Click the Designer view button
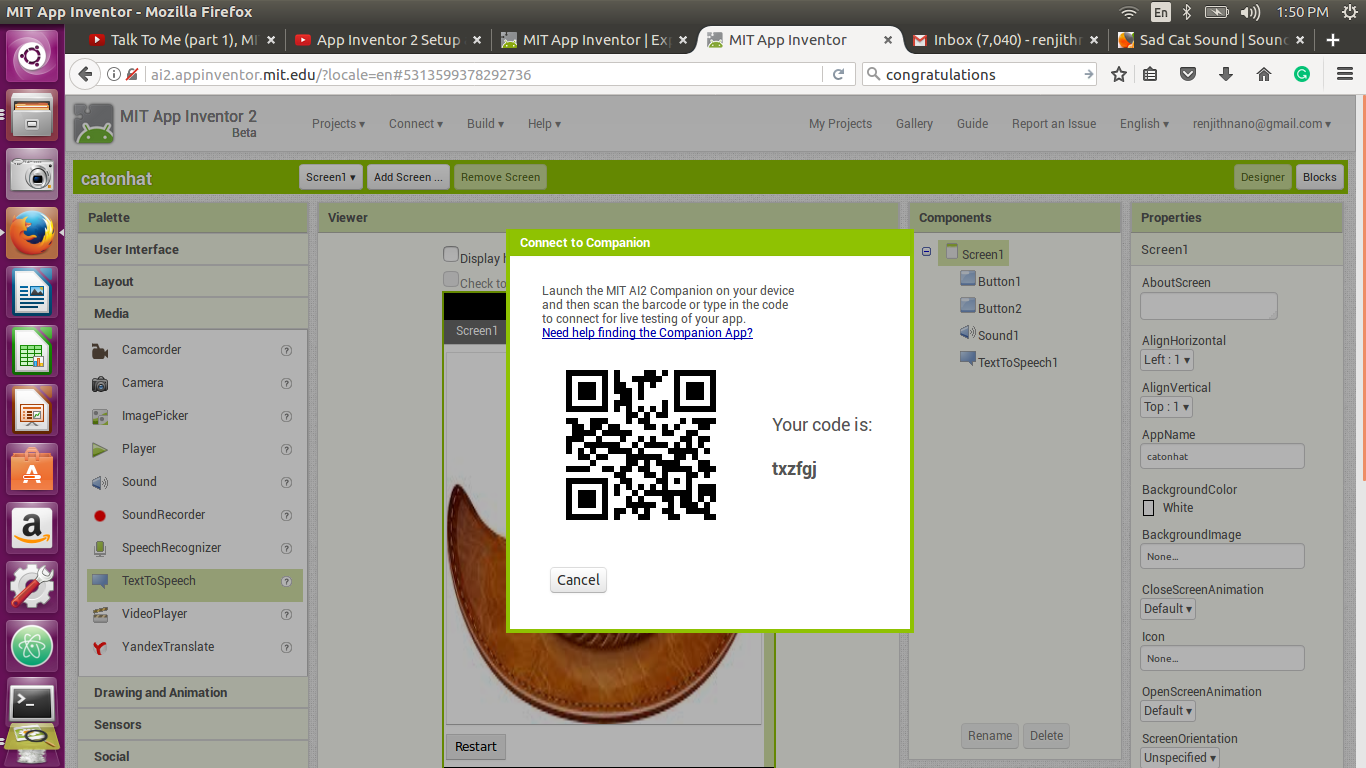The width and height of the screenshot is (1366, 768). click(1262, 177)
